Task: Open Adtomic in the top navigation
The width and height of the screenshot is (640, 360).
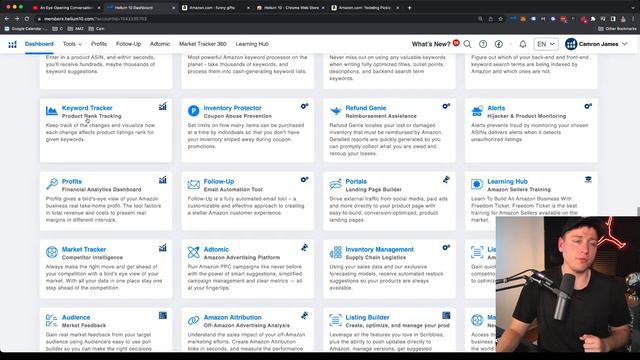Action: (160, 44)
